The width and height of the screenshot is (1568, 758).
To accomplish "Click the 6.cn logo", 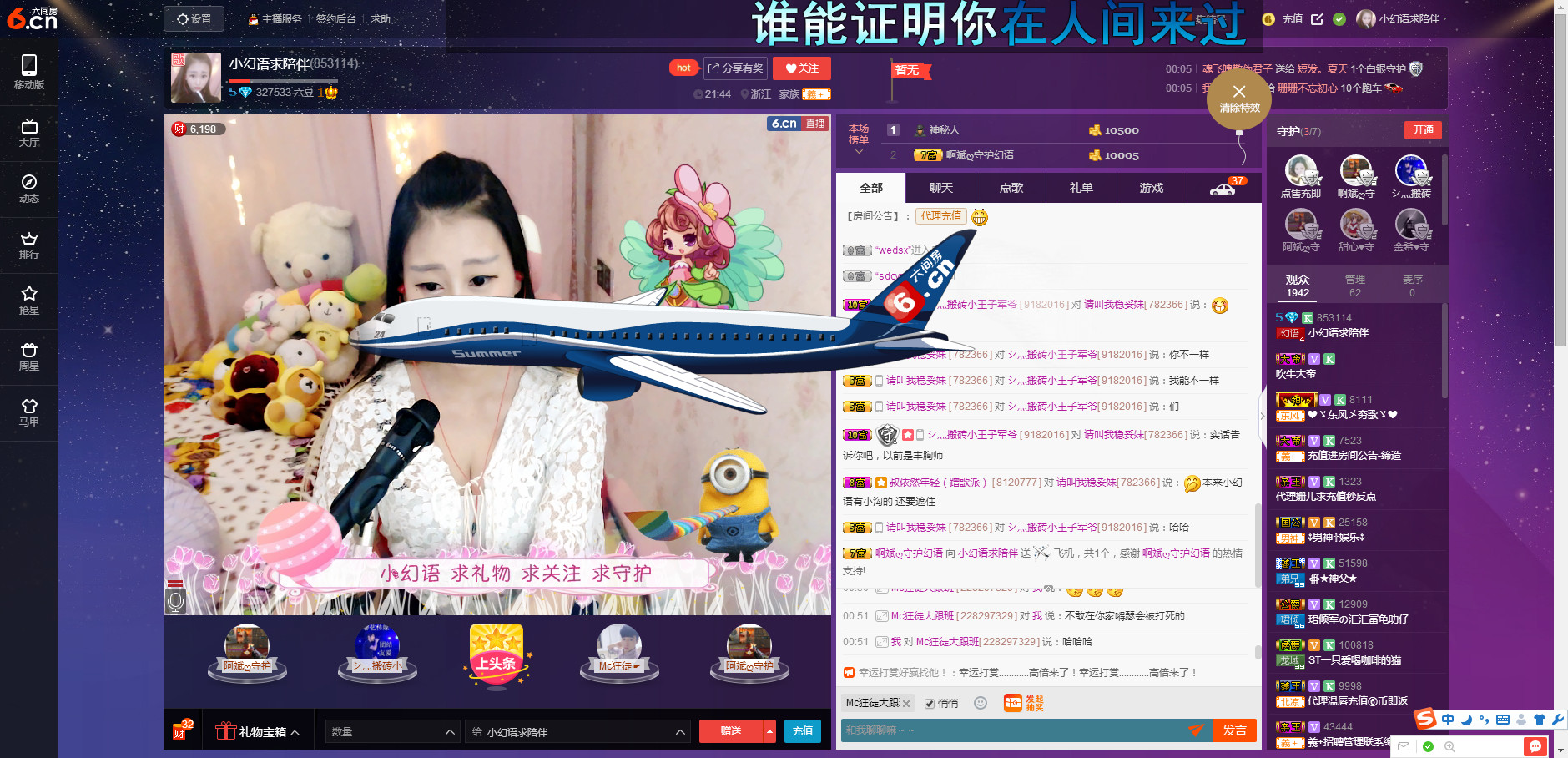I will click(x=32, y=18).
